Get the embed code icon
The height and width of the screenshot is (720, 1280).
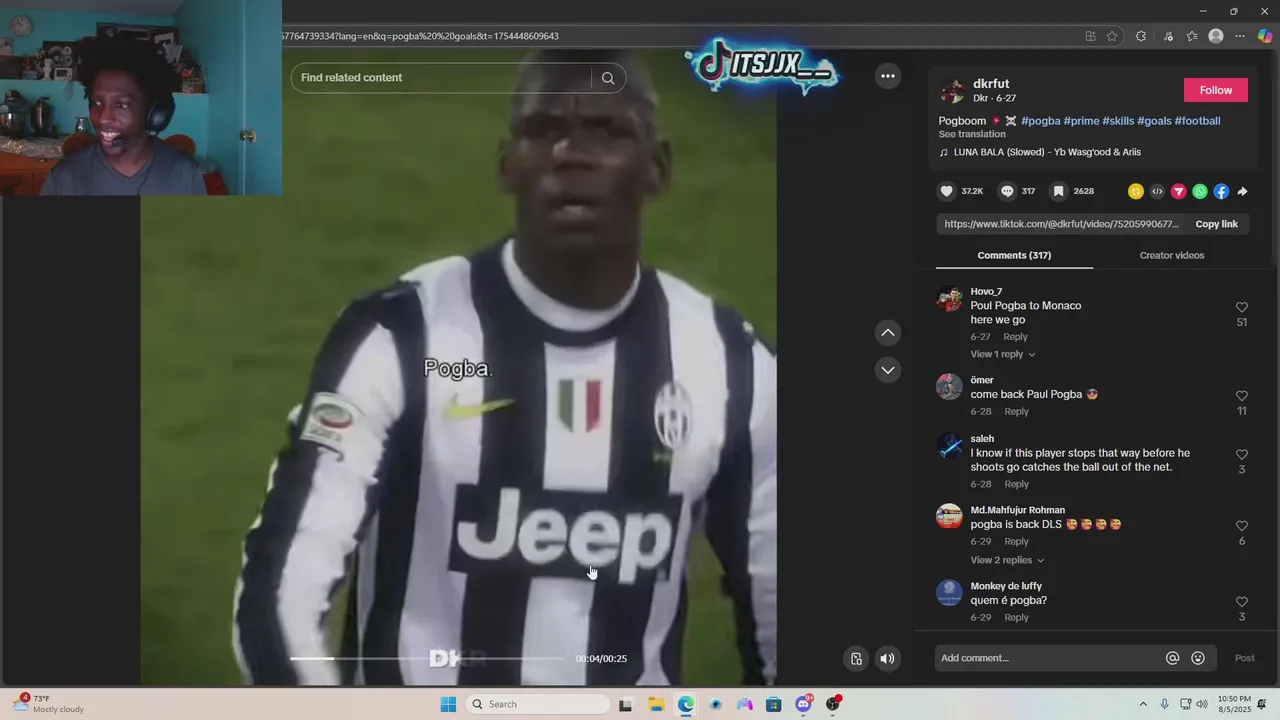pos(1157,191)
